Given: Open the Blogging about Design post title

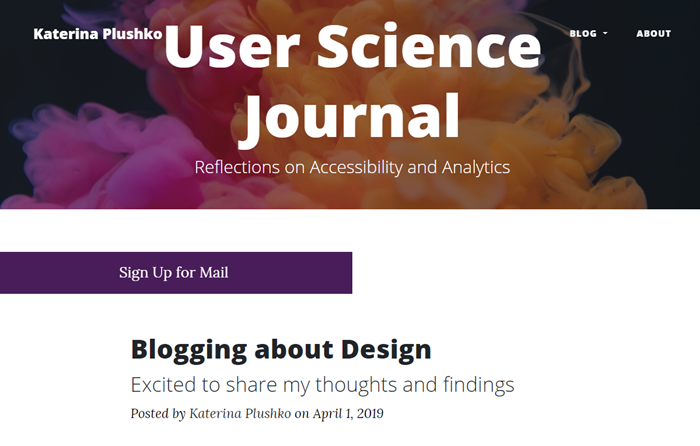Looking at the screenshot, I should point(281,350).
